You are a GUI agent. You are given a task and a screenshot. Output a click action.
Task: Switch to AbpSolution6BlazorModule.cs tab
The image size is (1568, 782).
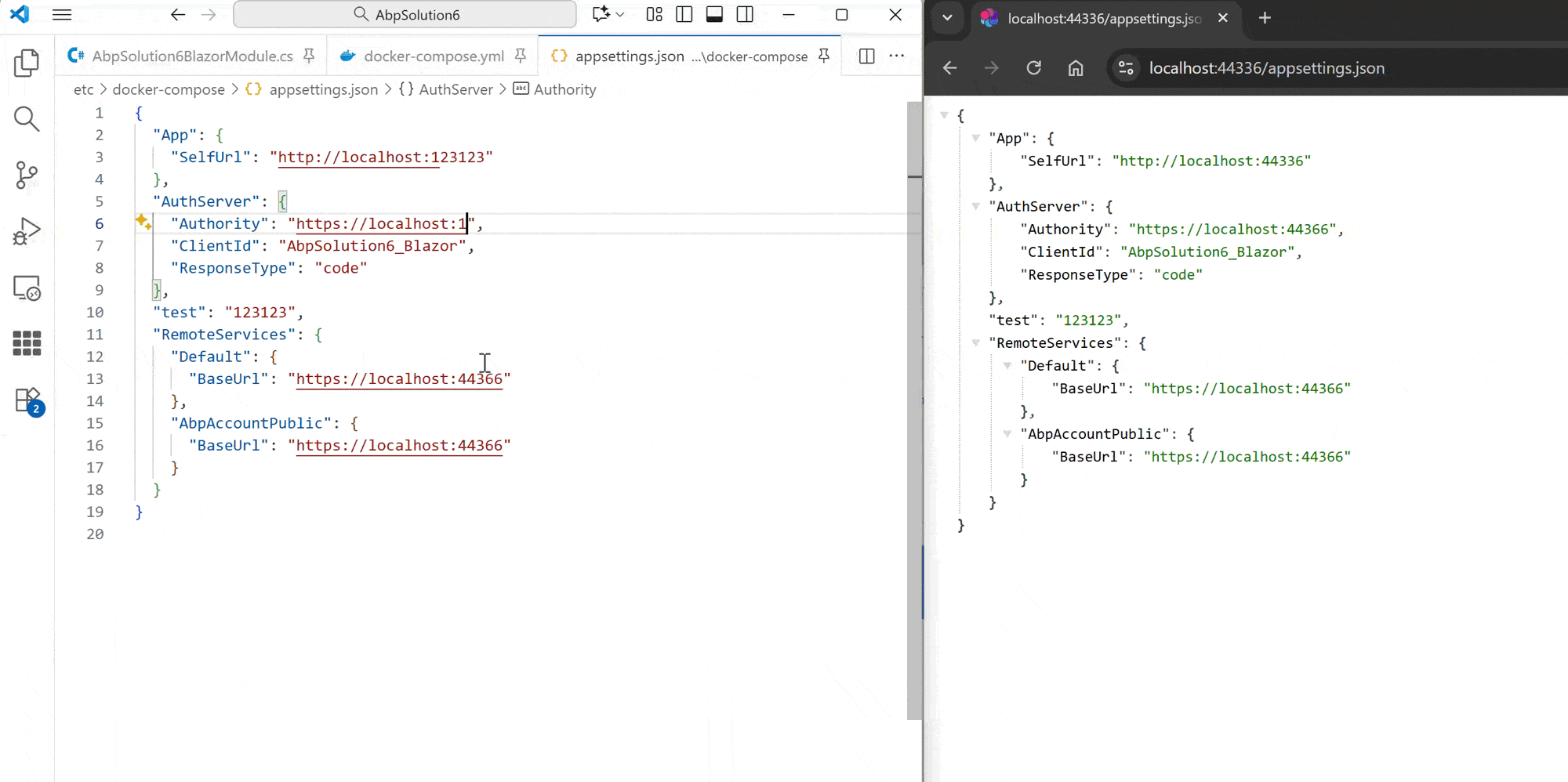click(x=192, y=56)
